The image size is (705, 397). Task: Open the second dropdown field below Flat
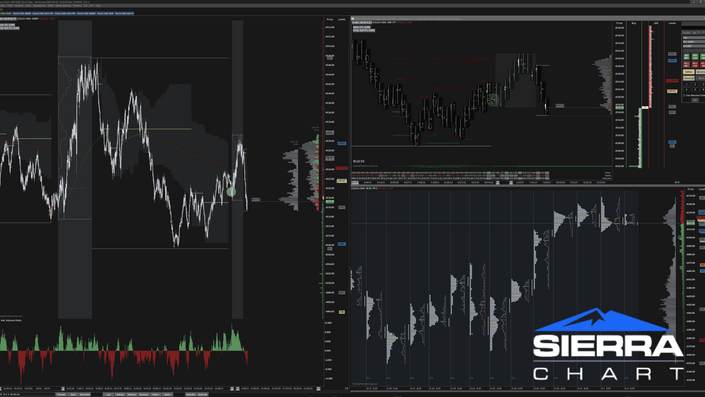coord(694,42)
